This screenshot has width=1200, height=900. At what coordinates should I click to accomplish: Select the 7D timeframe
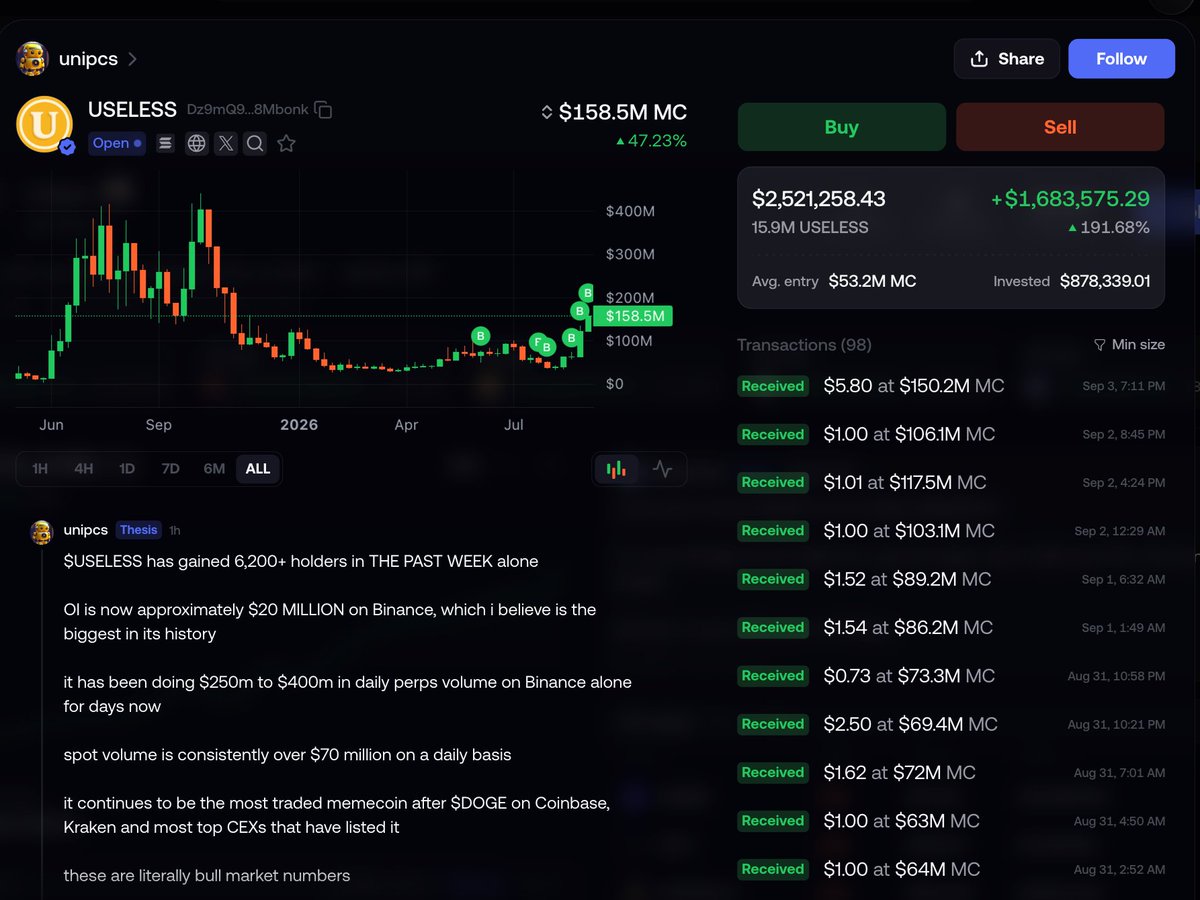[171, 468]
